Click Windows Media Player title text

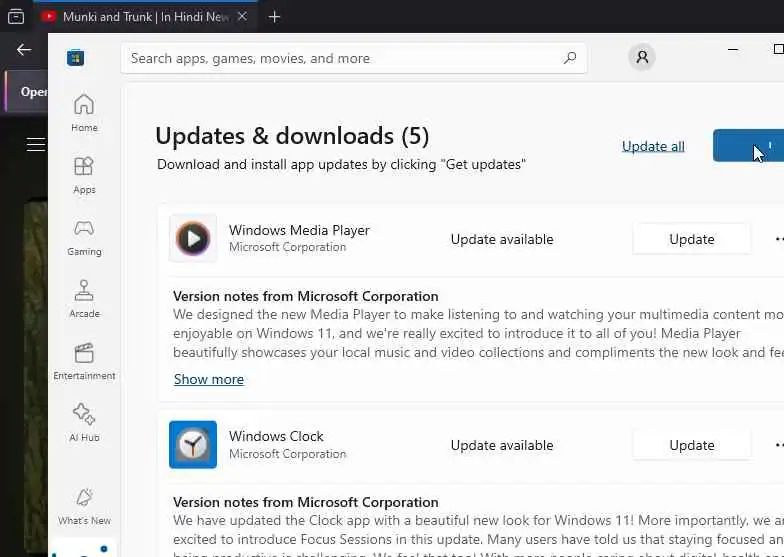(x=299, y=230)
